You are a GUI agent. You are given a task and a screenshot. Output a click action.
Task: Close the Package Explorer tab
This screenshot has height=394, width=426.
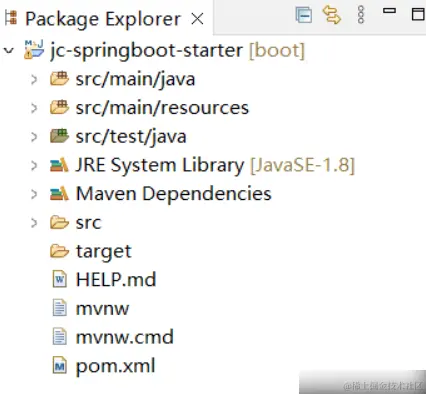197,19
